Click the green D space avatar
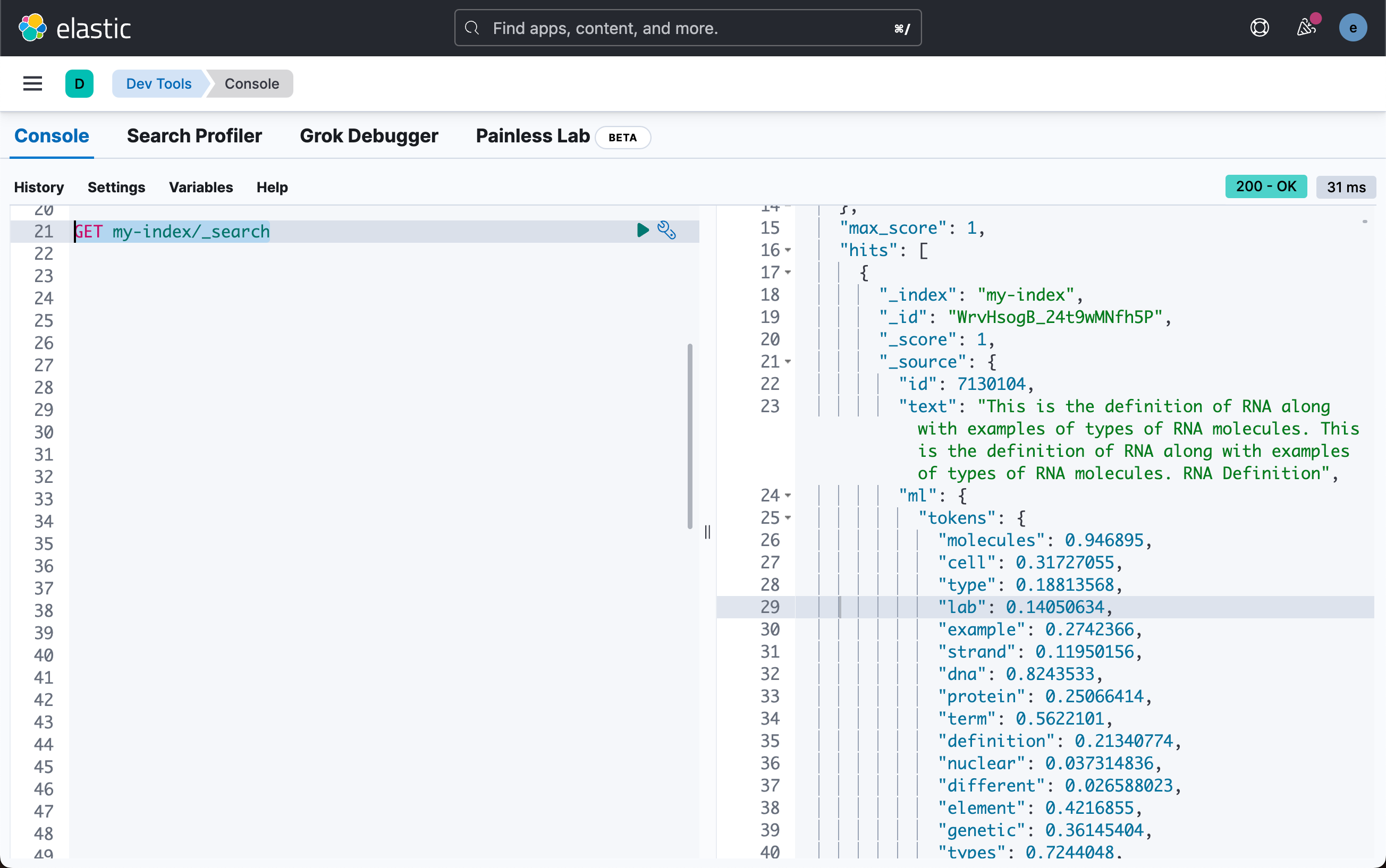The width and height of the screenshot is (1386, 868). click(x=79, y=84)
